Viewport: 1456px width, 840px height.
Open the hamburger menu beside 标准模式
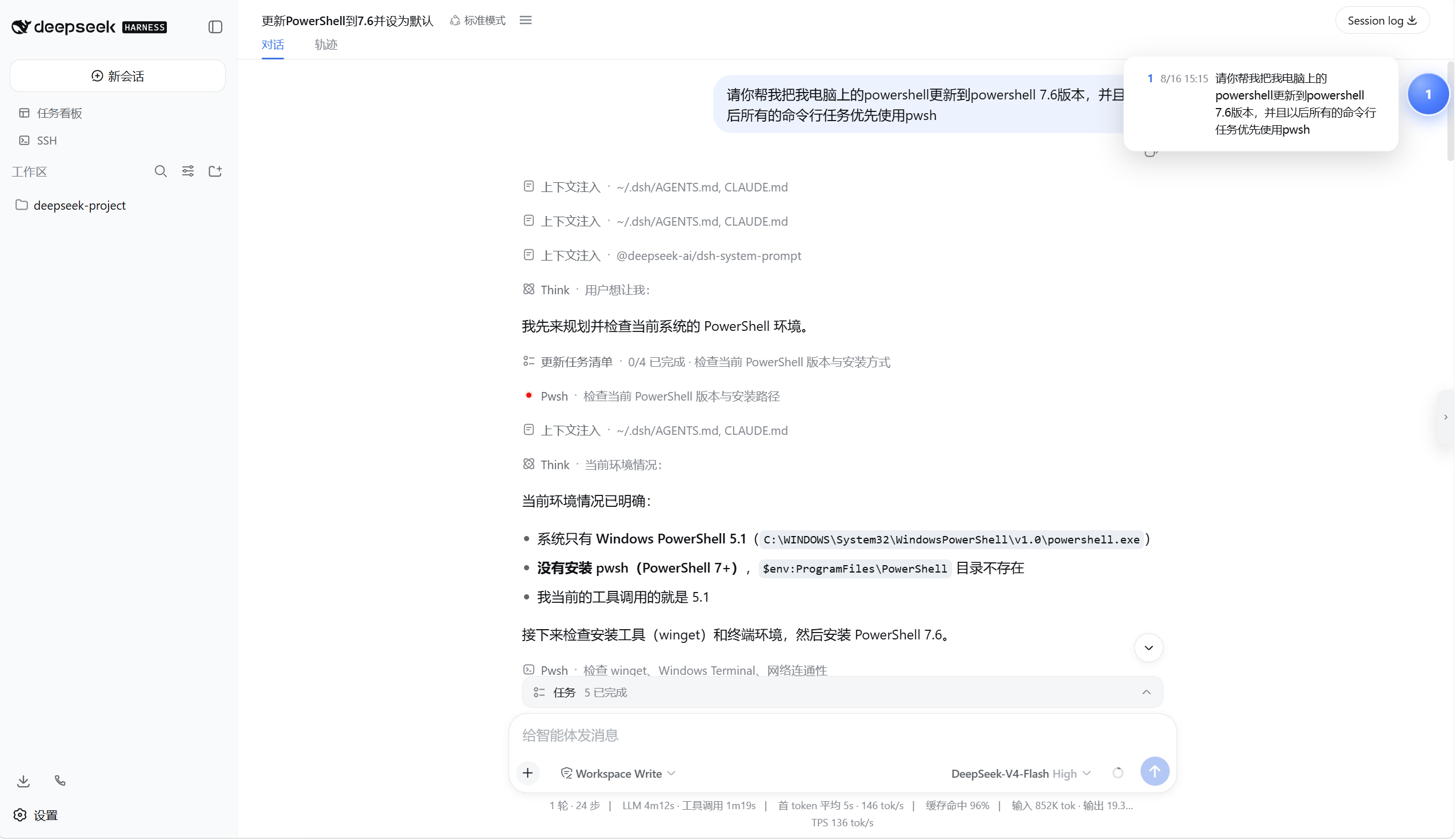pos(526,21)
